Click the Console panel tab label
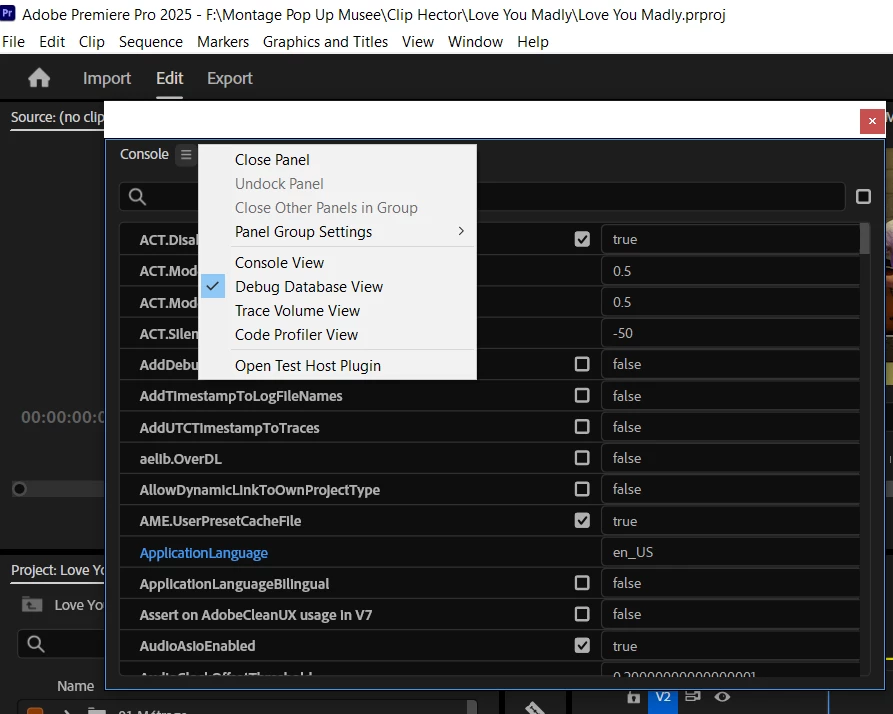The height and width of the screenshot is (714, 893). (x=144, y=154)
